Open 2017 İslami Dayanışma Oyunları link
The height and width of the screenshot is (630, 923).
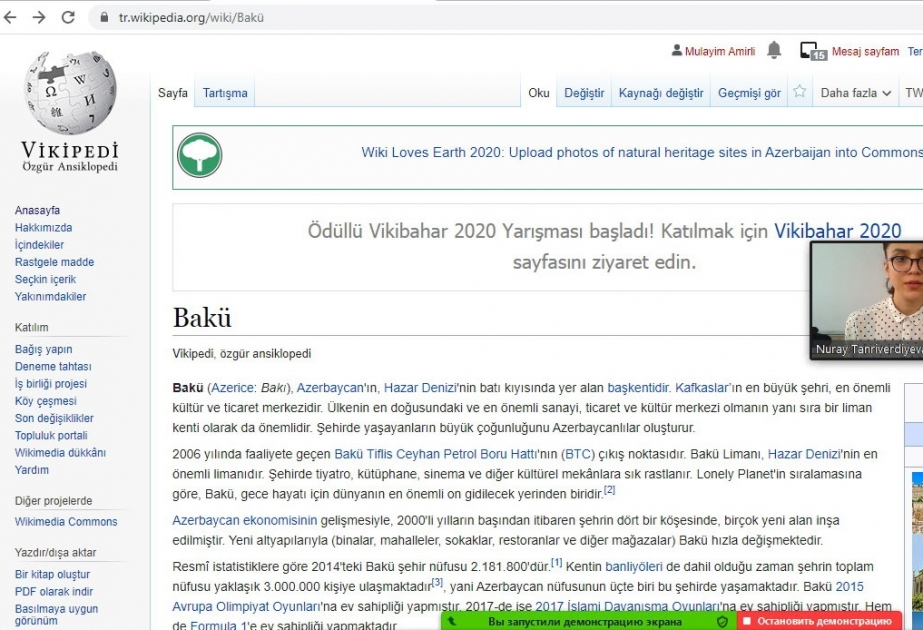pos(628,606)
